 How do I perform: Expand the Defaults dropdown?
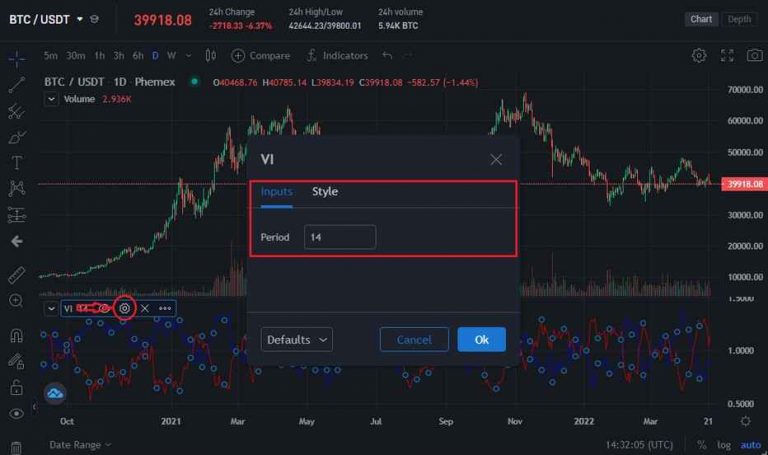point(297,340)
